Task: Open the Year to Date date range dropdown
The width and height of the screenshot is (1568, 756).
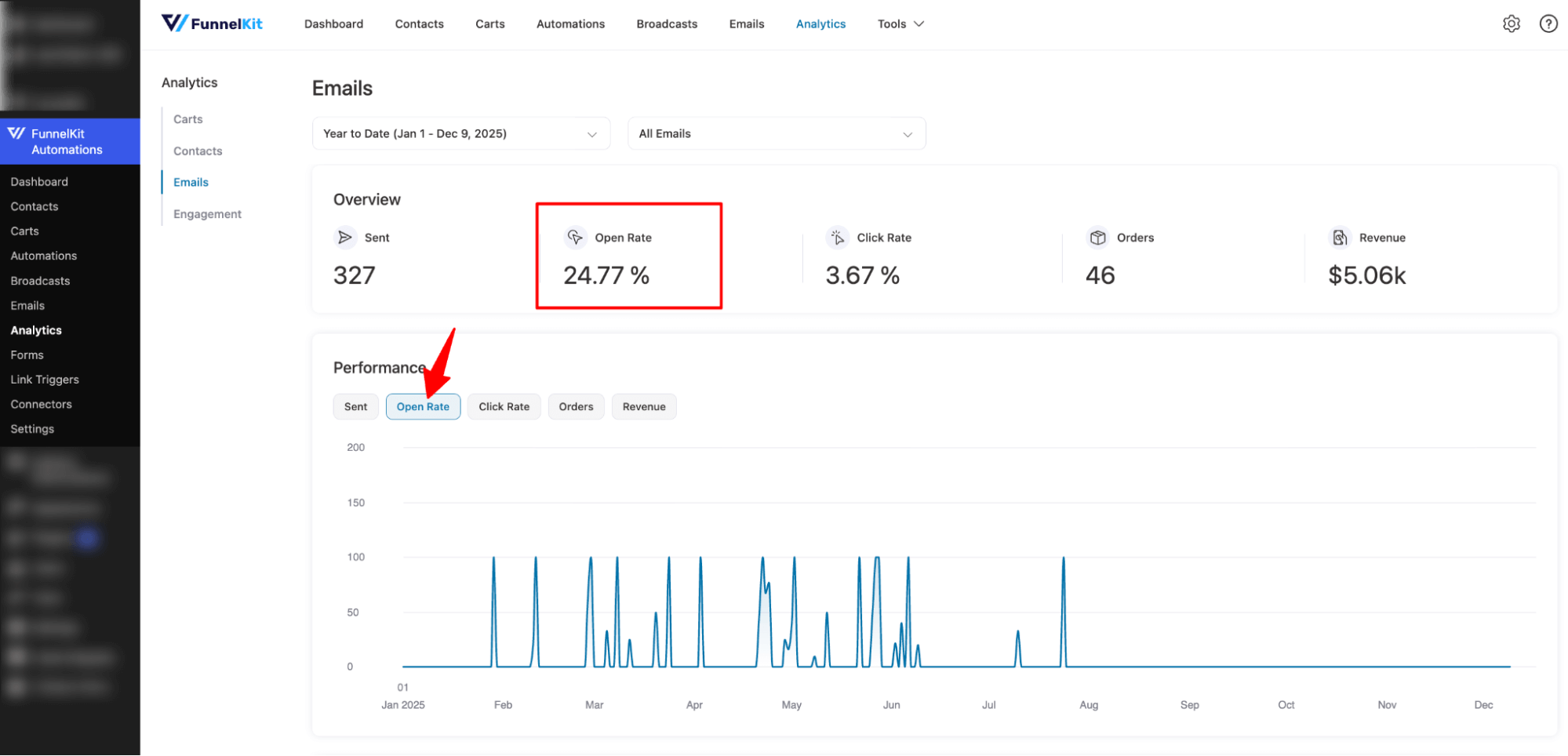Action: tap(461, 133)
